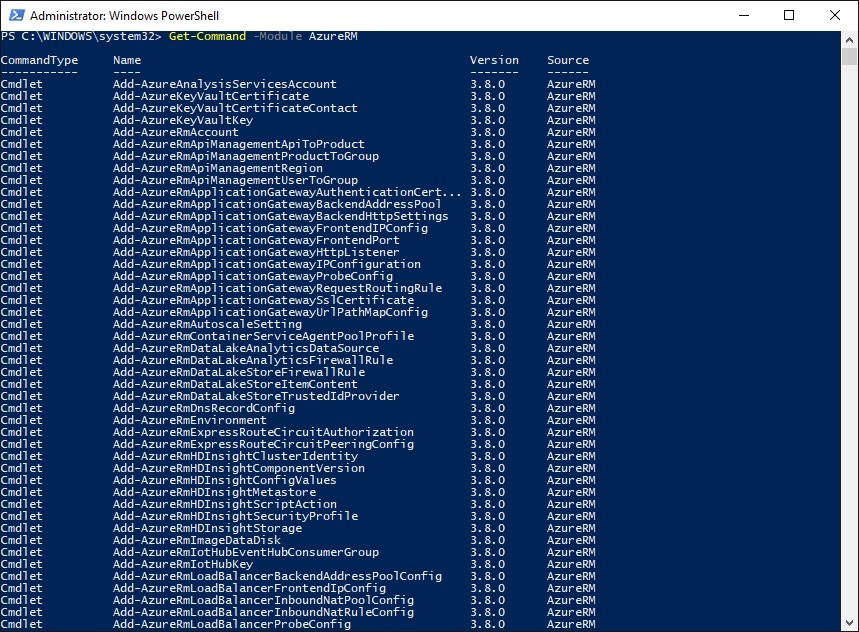The height and width of the screenshot is (632, 859).
Task: Click Add-AzureRmLoadBalancerFrontendIpConfig text
Action: pos(249,590)
